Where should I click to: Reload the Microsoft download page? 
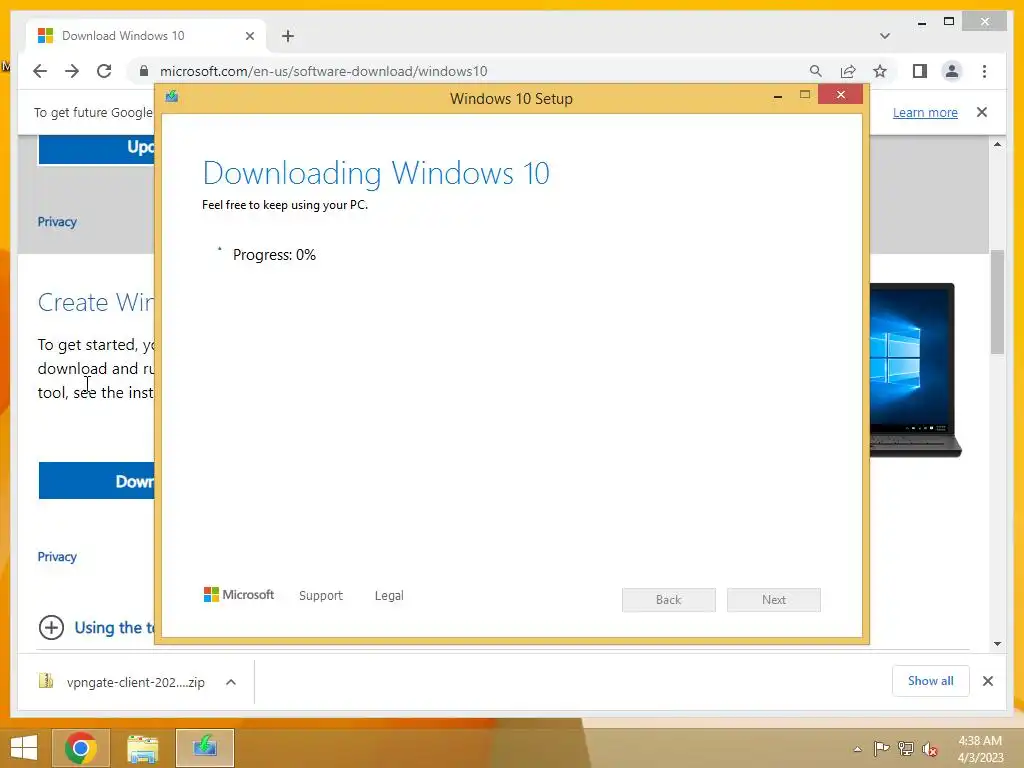104,71
